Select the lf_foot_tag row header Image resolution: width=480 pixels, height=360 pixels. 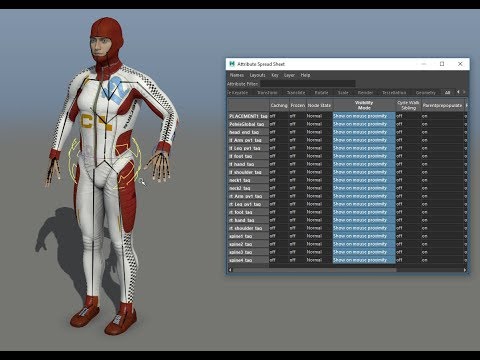pyautogui.click(x=248, y=156)
